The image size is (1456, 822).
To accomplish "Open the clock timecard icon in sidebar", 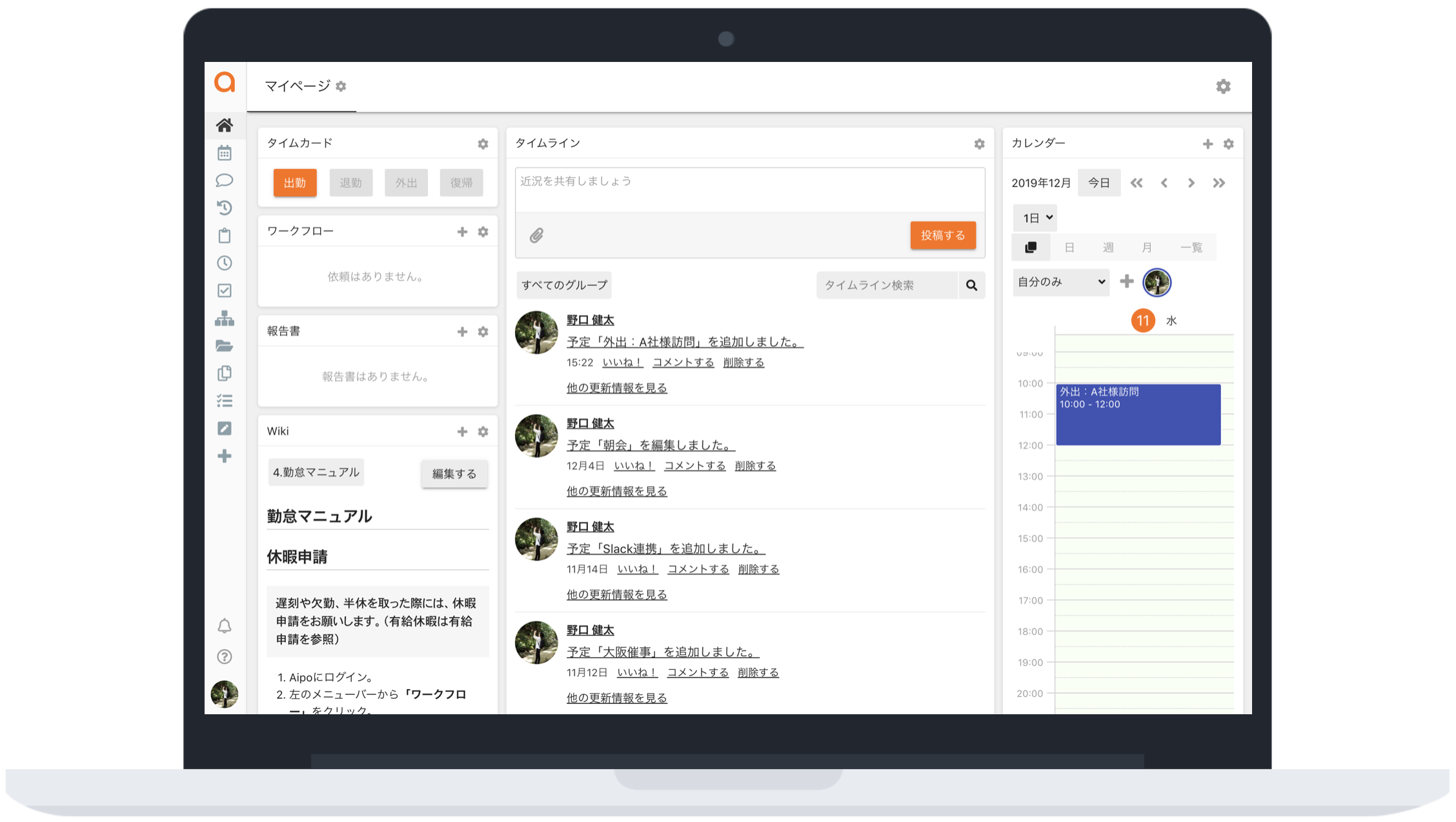I will tap(224, 263).
